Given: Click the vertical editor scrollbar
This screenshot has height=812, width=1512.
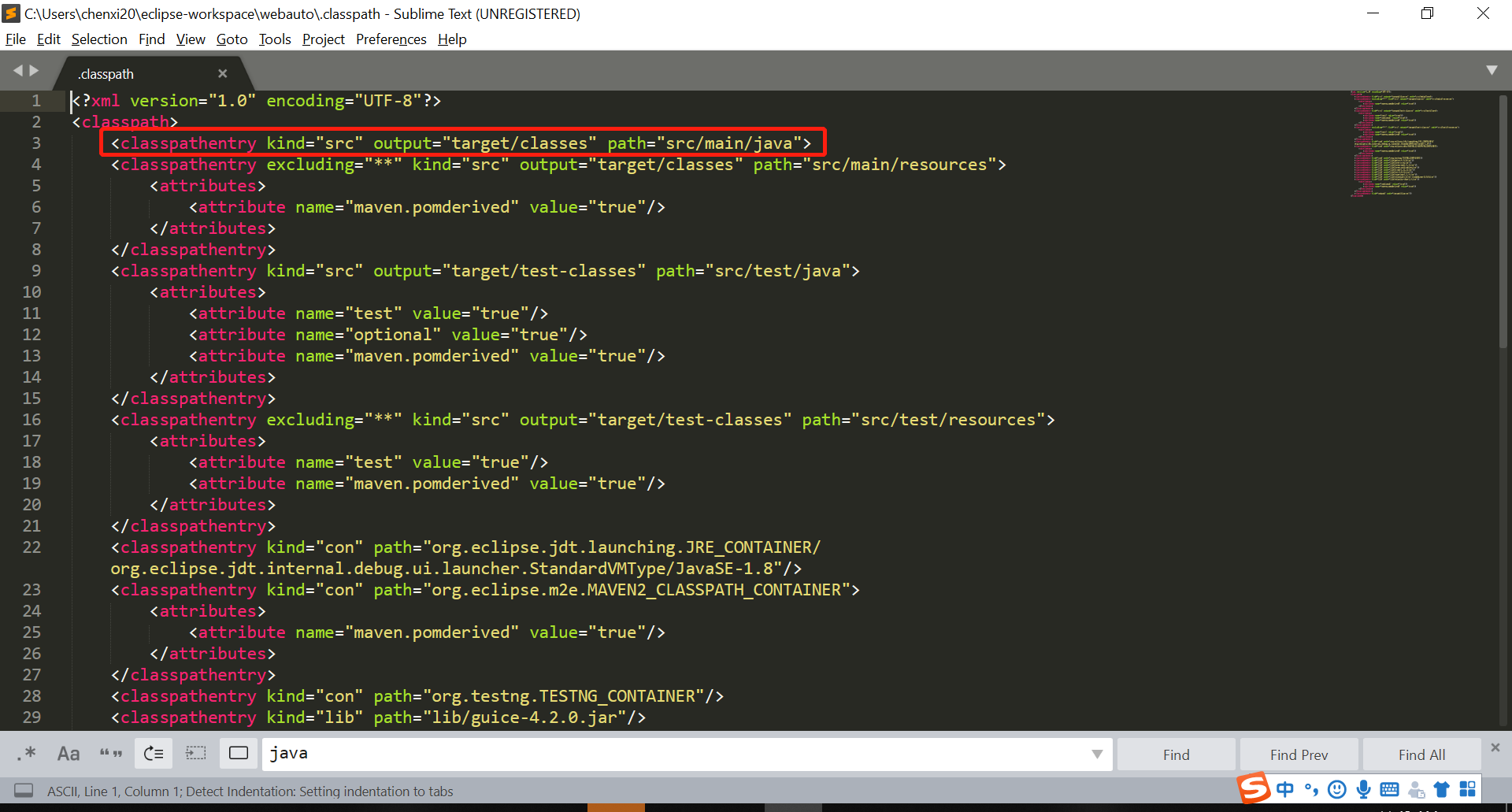Looking at the screenshot, I should 1503,221.
